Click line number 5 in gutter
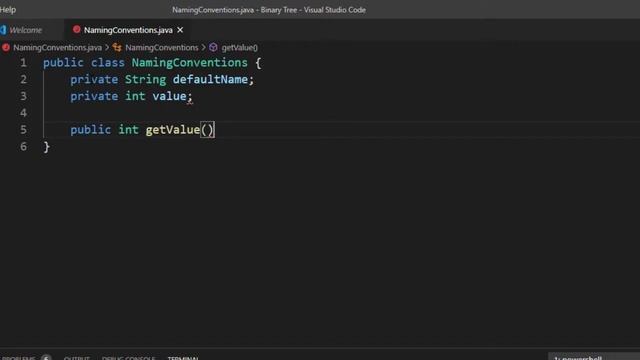This screenshot has width=640, height=360. 23,130
